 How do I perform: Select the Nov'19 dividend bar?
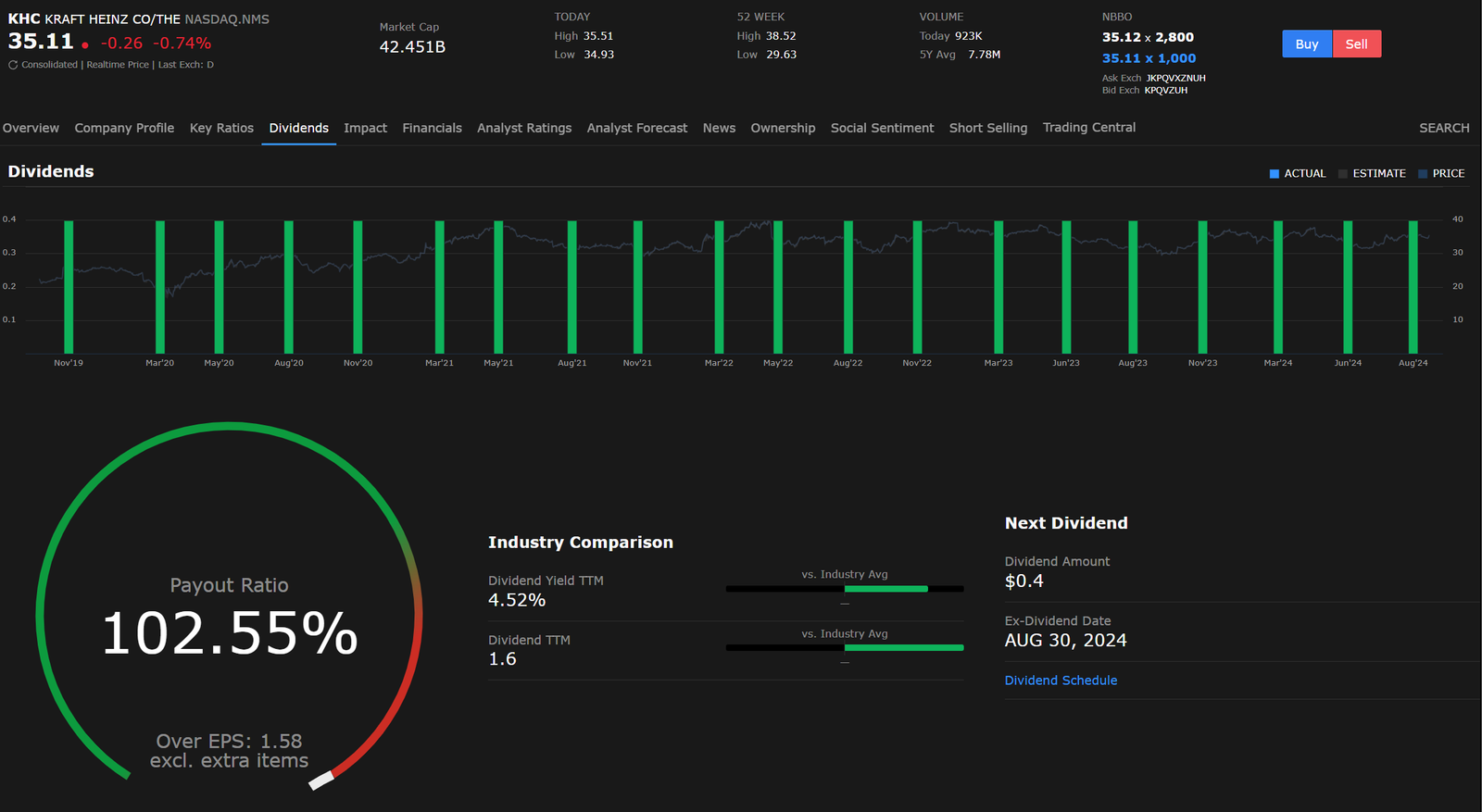click(x=69, y=287)
